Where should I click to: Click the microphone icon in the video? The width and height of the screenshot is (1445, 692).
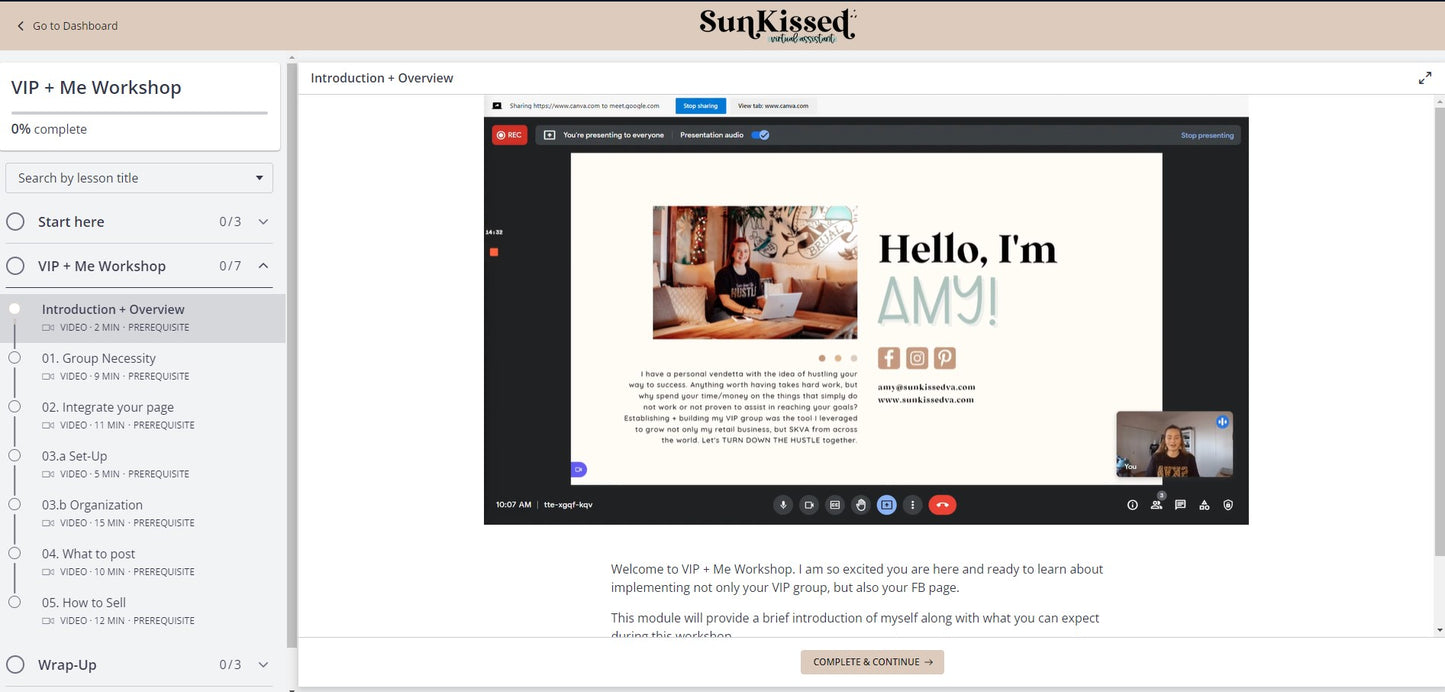[784, 505]
